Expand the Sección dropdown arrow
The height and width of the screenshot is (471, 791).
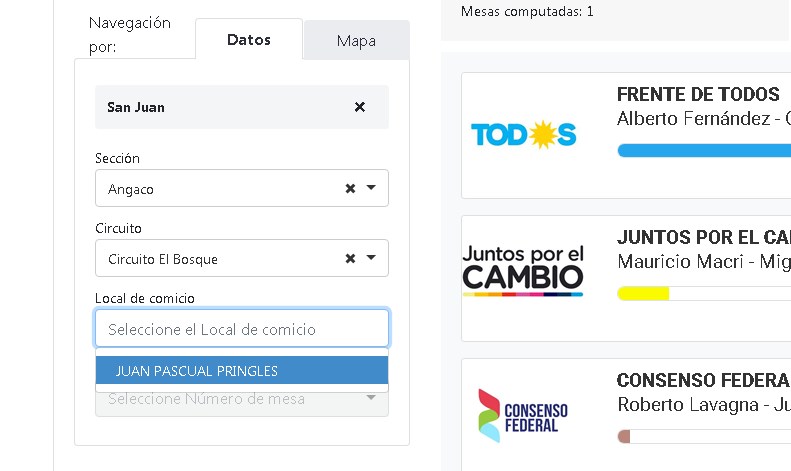coord(372,188)
